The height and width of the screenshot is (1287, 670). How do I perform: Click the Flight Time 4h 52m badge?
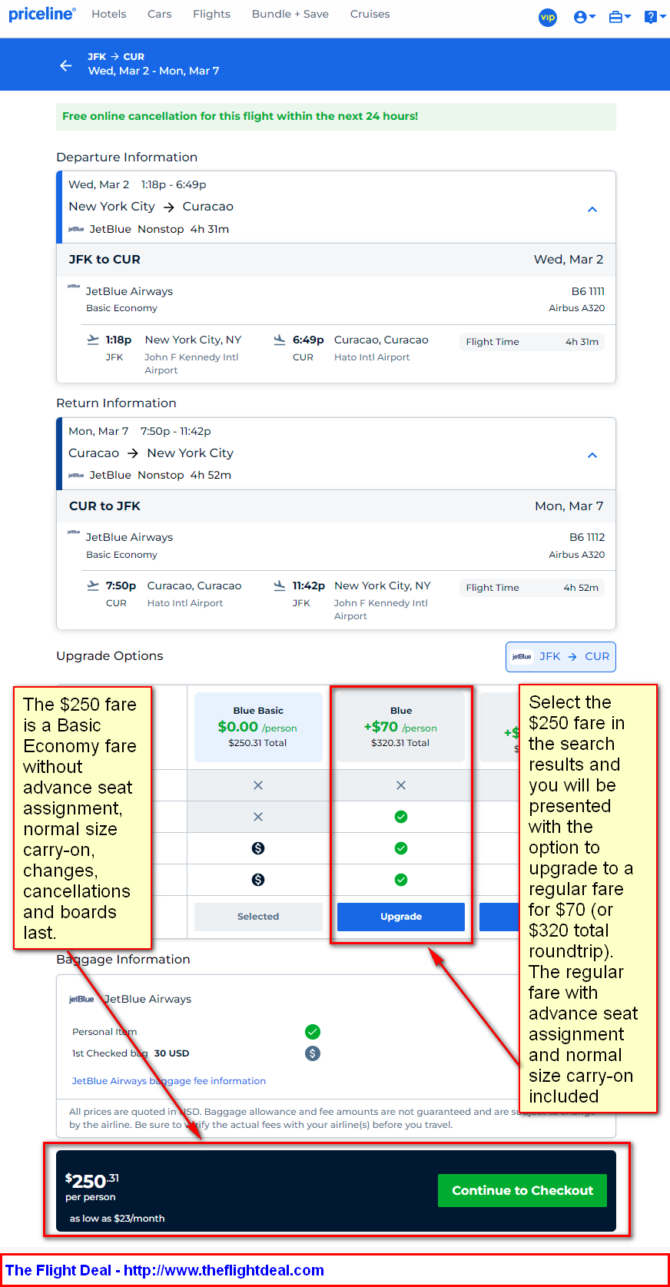tap(532, 588)
